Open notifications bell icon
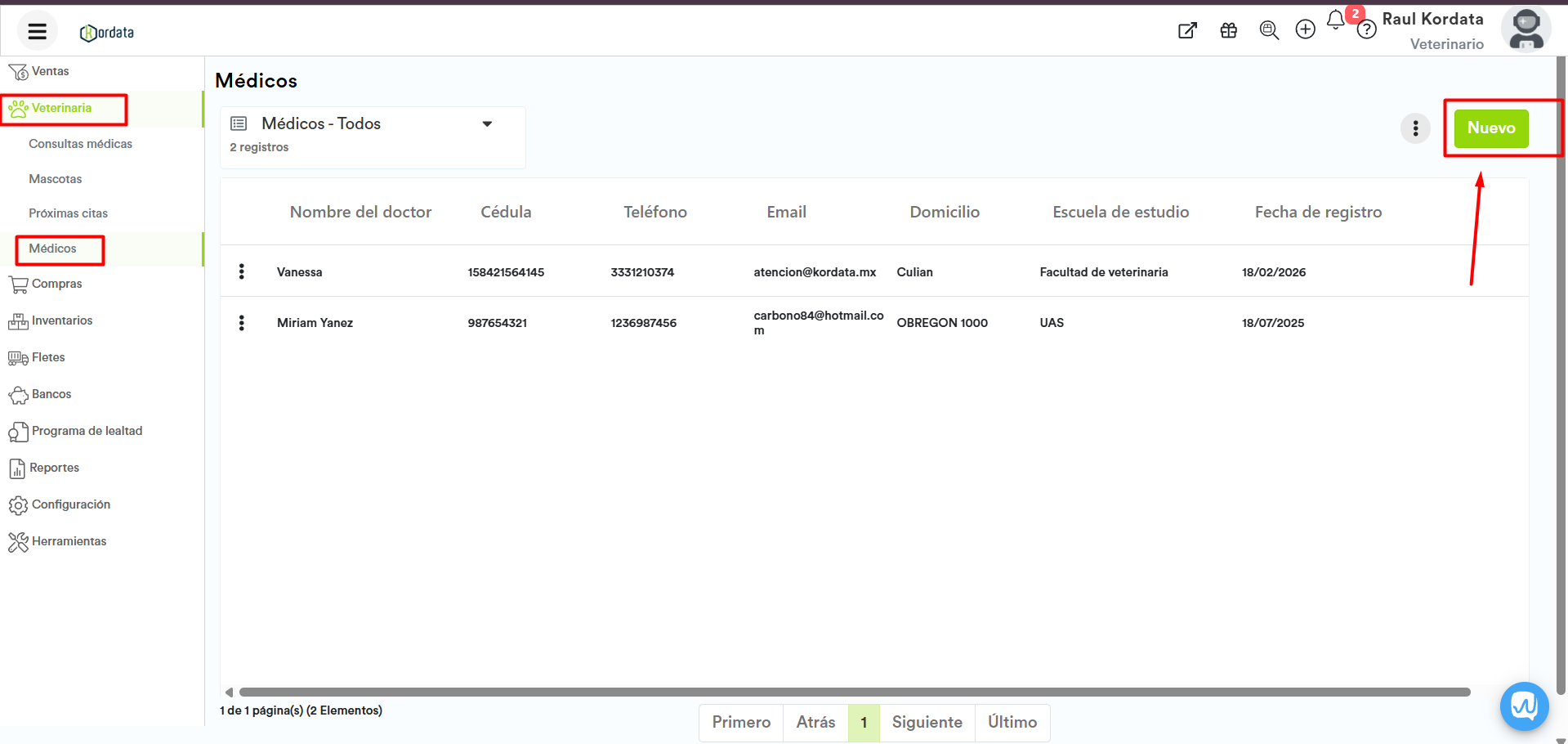Image resolution: width=1568 pixels, height=744 pixels. pos(1335,20)
